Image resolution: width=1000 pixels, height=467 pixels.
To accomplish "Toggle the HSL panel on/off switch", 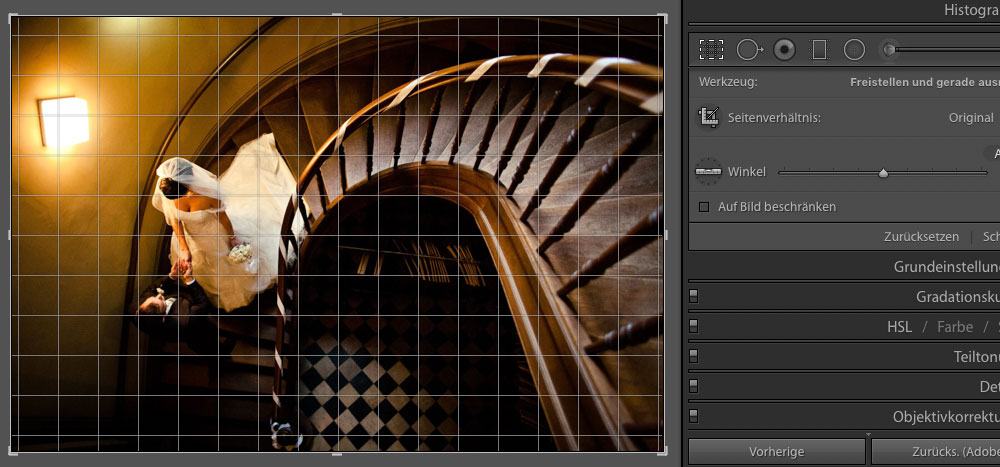I will click(x=694, y=326).
